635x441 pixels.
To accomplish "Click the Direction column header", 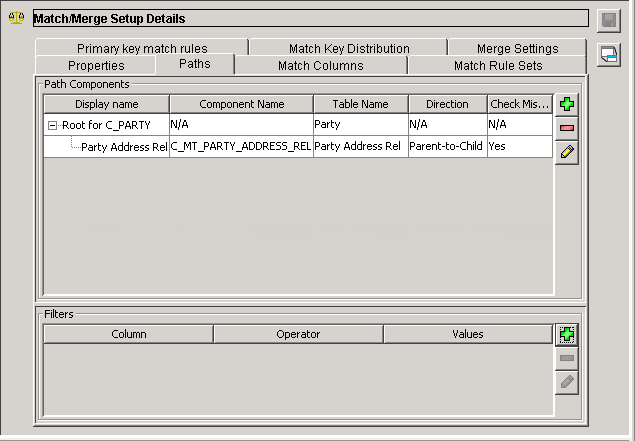I will (x=447, y=104).
